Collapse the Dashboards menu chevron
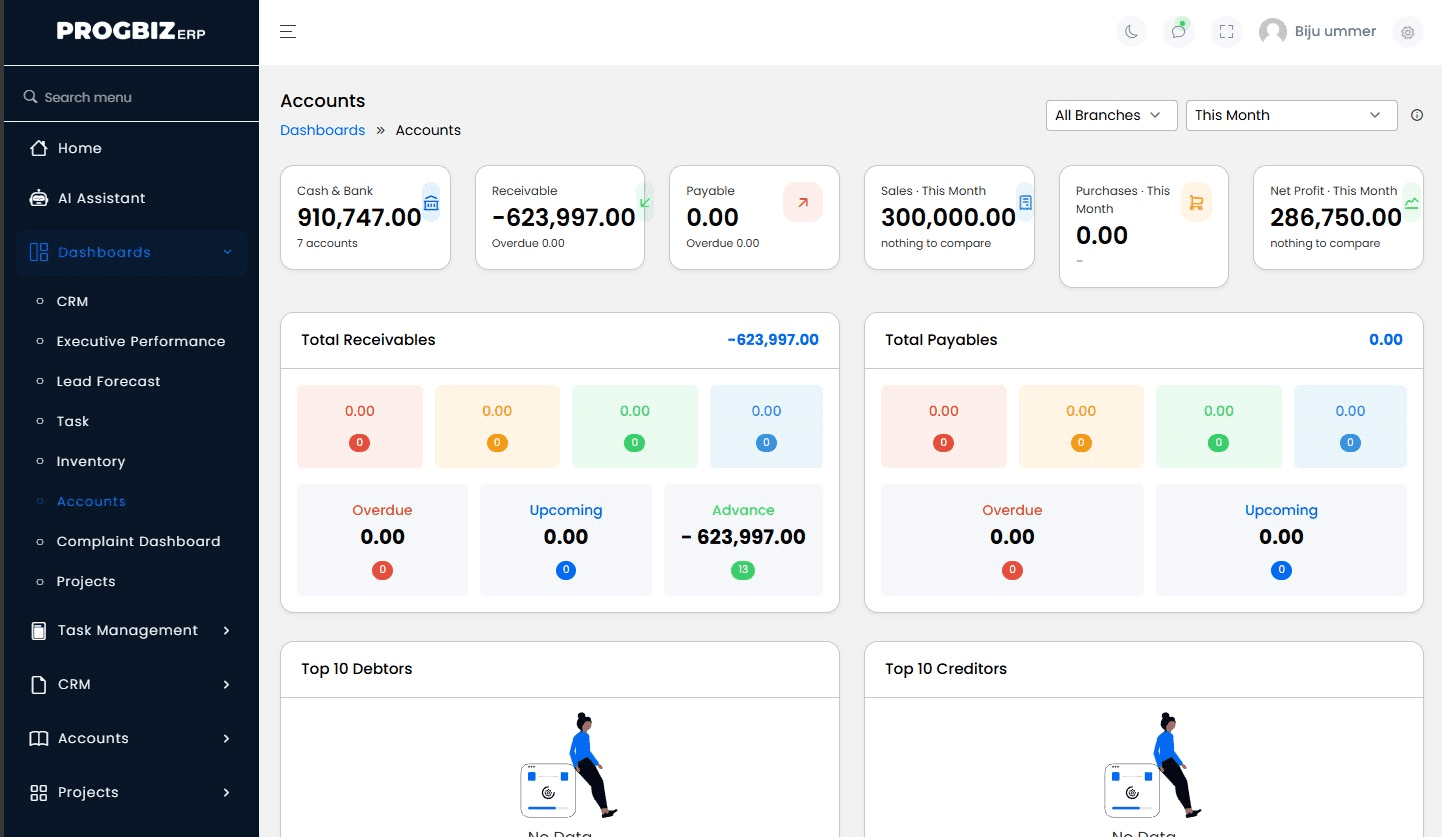This screenshot has width=1442, height=837. coord(227,252)
